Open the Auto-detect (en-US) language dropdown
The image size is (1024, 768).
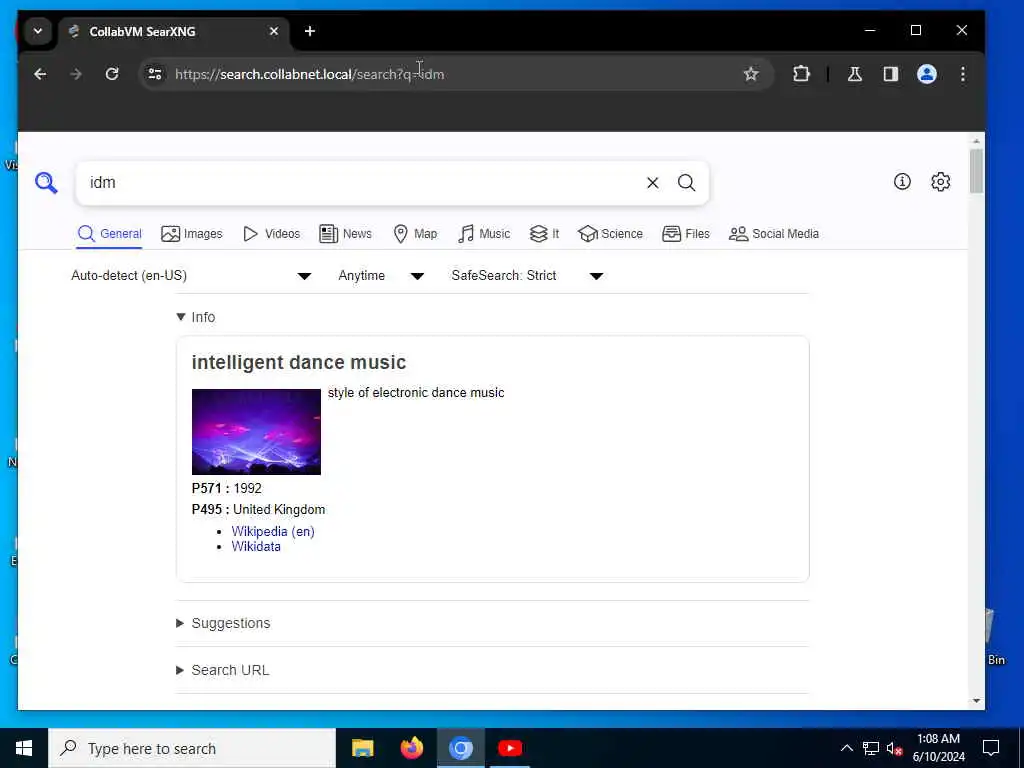click(x=191, y=276)
